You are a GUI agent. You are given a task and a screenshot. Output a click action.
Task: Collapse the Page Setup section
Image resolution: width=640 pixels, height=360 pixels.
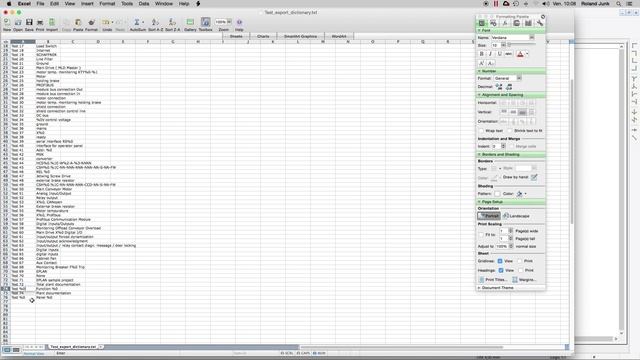pyautogui.click(x=479, y=202)
